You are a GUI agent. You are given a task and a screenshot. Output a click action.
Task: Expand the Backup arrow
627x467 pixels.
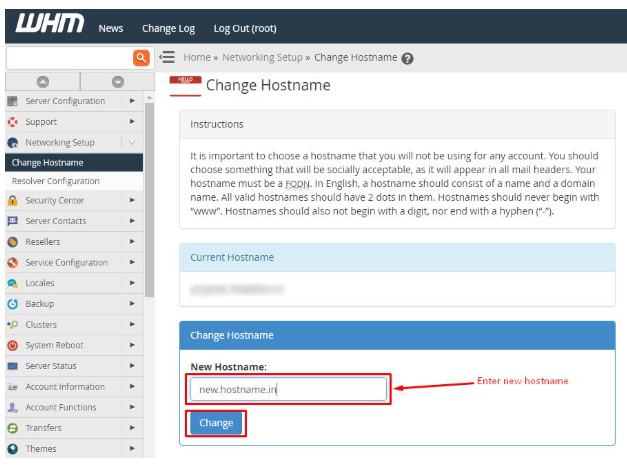(x=132, y=303)
